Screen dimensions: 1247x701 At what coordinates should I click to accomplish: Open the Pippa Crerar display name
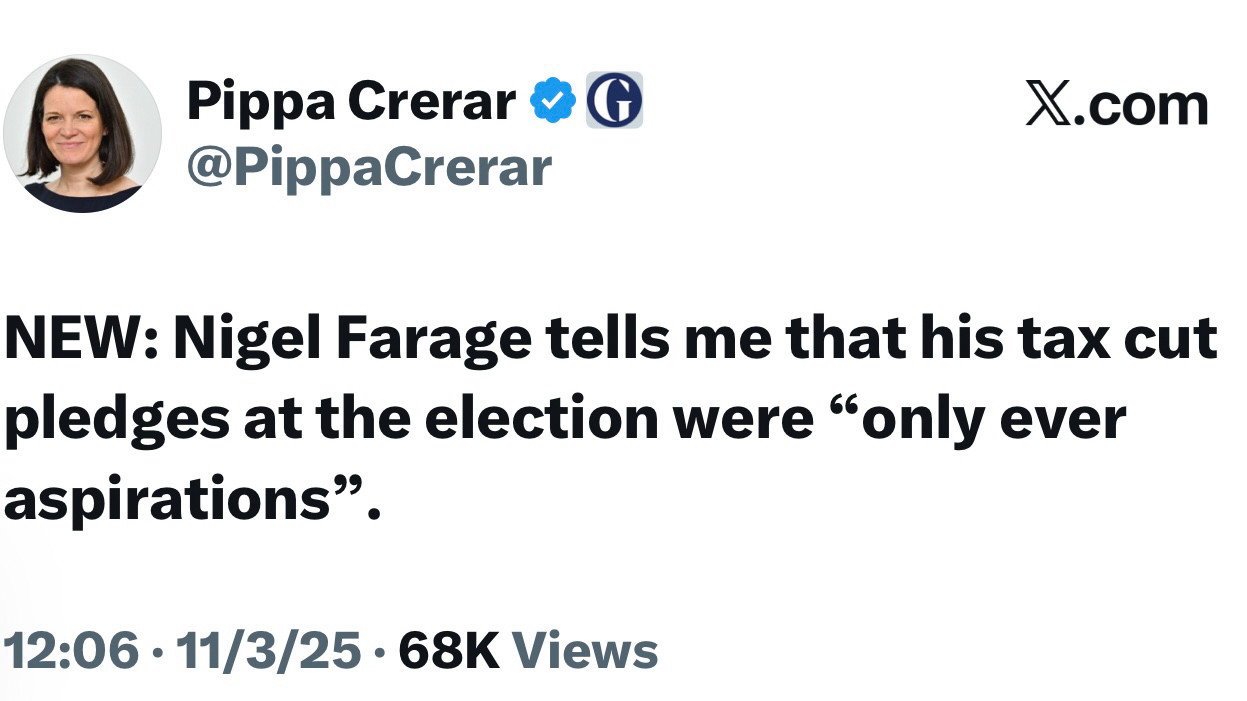pos(351,101)
